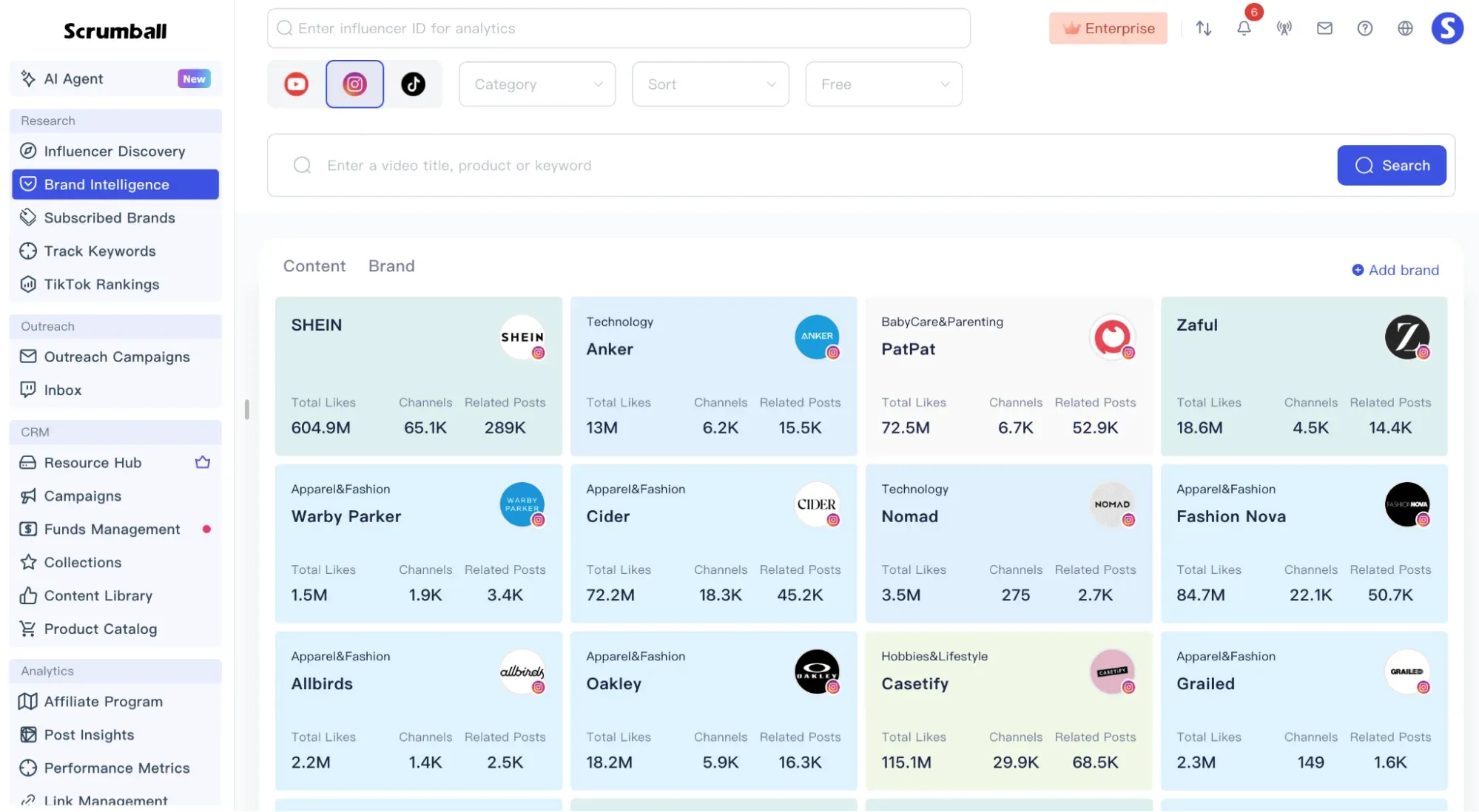Open TikTok Rankings
Image resolution: width=1479 pixels, height=812 pixels.
click(x=115, y=284)
